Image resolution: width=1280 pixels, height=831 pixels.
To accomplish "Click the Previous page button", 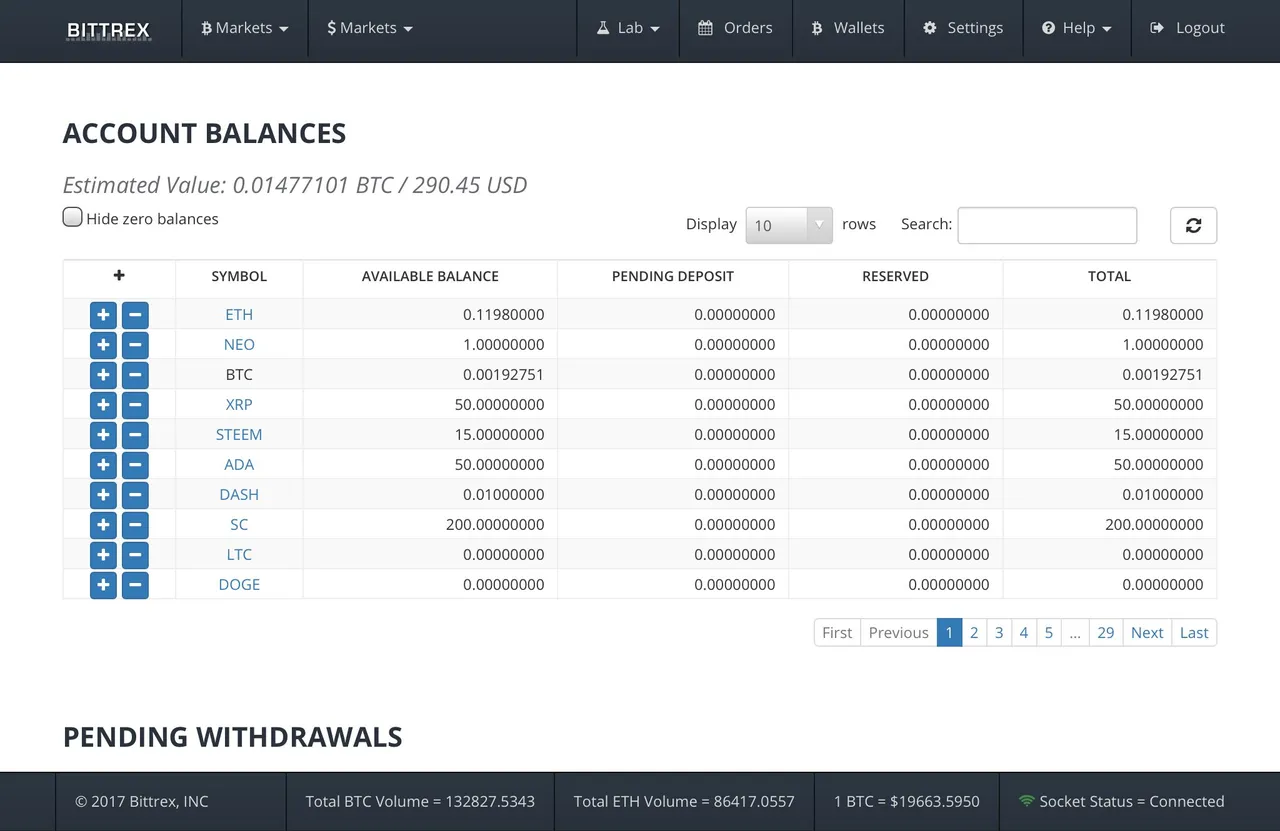I will [x=899, y=632].
